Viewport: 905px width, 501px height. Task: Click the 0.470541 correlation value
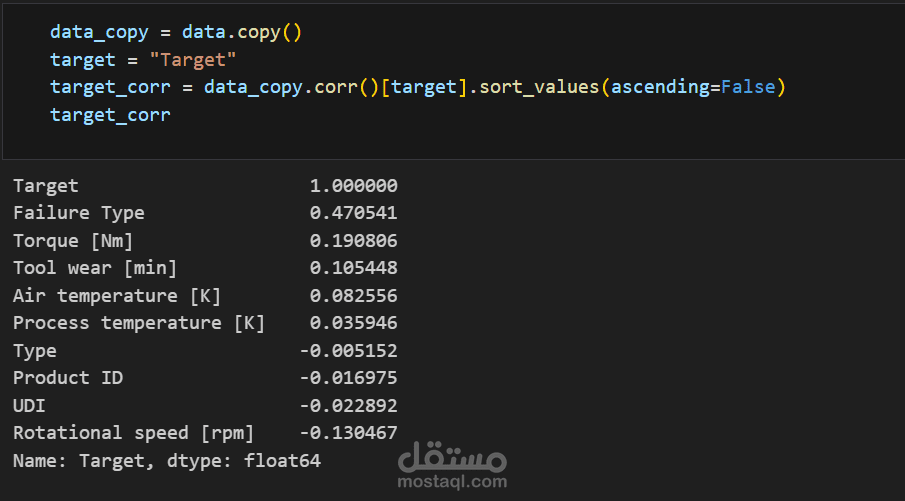pyautogui.click(x=354, y=213)
